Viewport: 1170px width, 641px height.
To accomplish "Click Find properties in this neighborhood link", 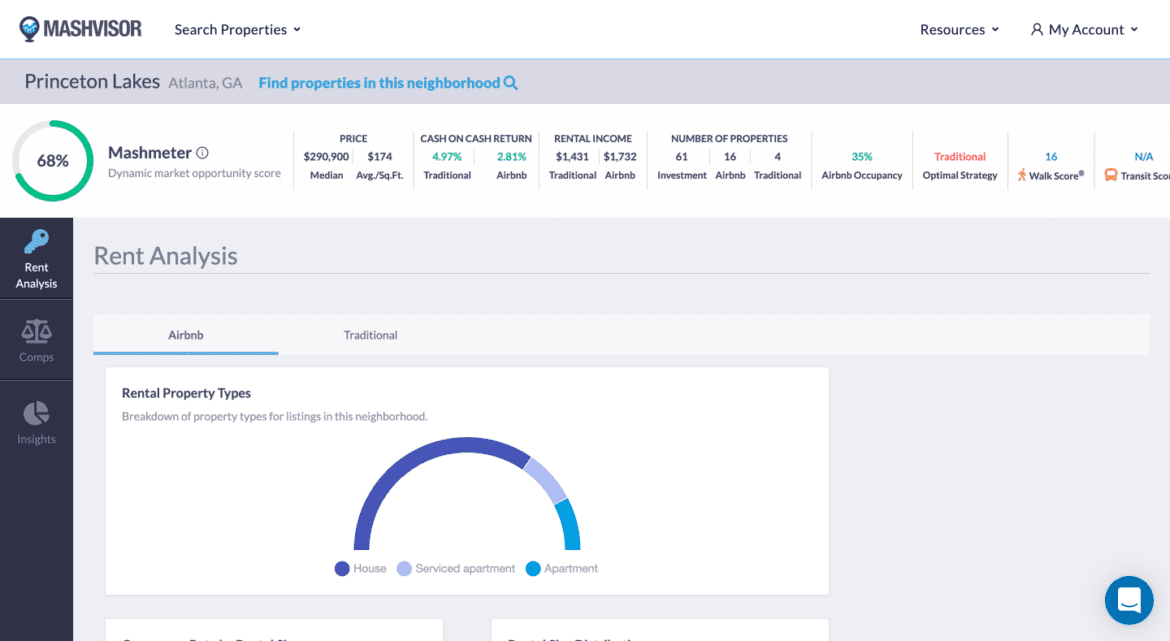I will click(x=379, y=83).
